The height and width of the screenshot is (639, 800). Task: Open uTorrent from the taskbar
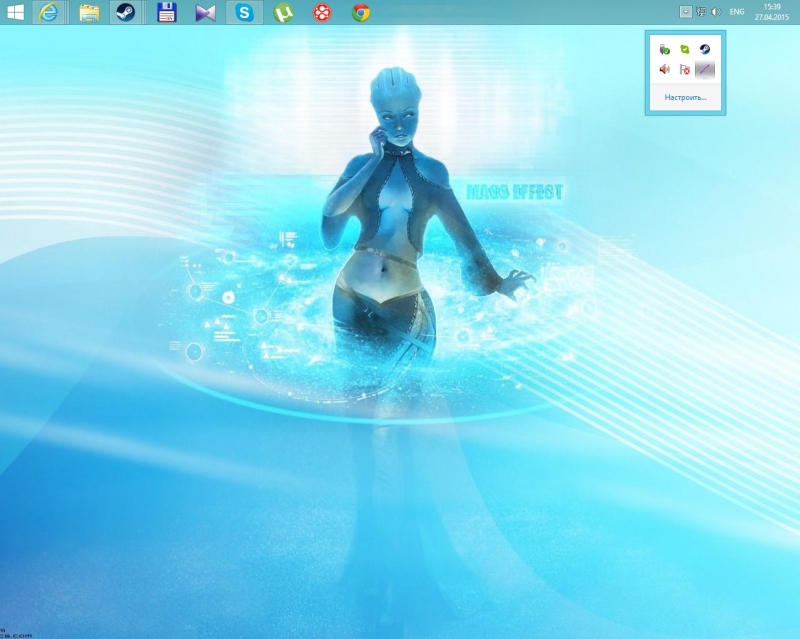[x=283, y=13]
